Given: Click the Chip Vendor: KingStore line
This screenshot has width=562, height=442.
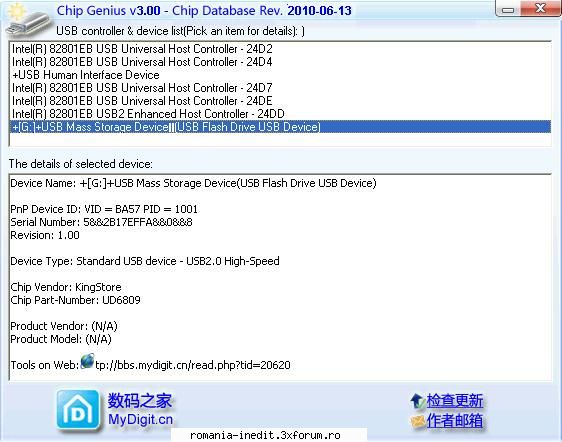Looking at the screenshot, I should pyautogui.click(x=66, y=287).
